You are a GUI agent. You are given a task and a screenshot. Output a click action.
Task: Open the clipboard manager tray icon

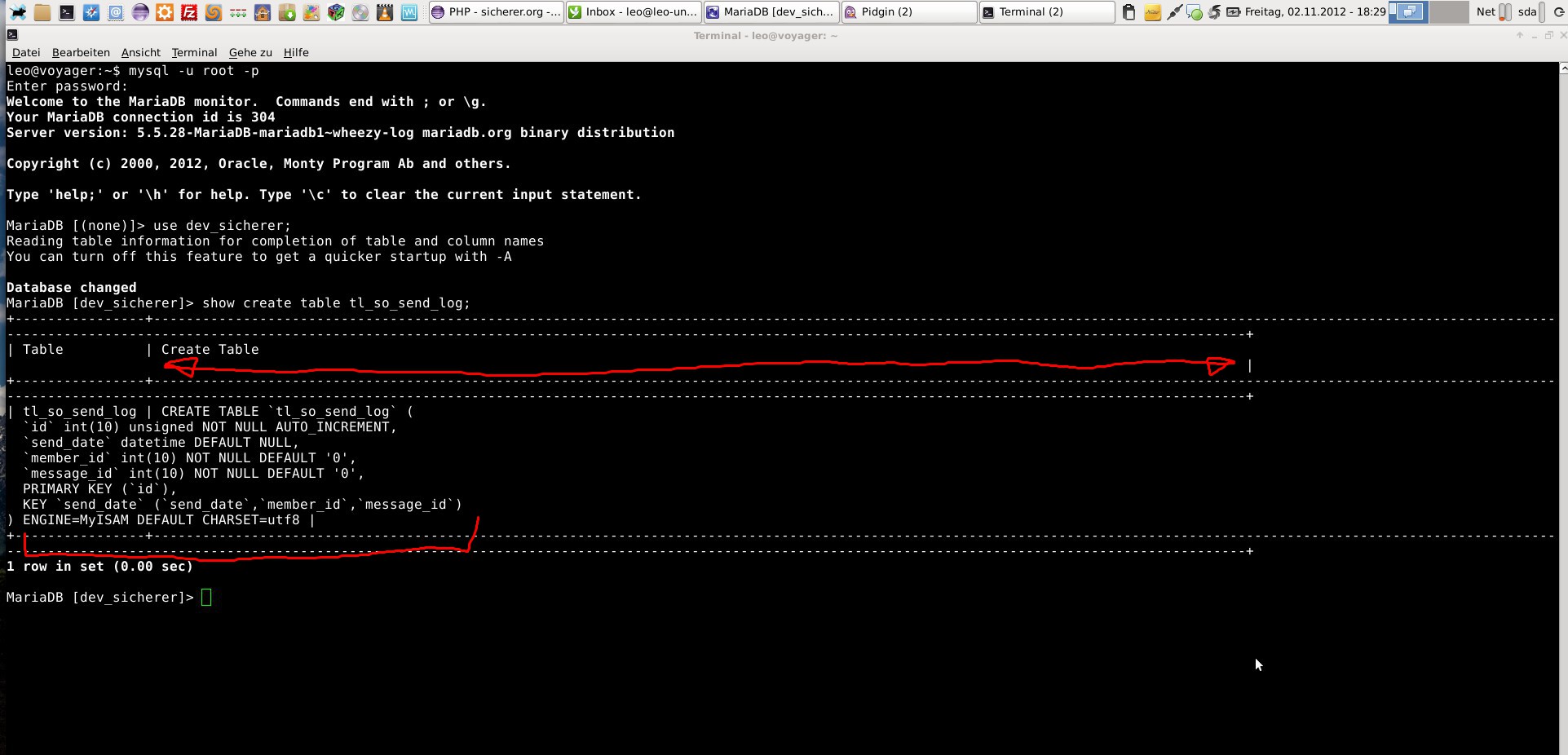pos(1129,12)
